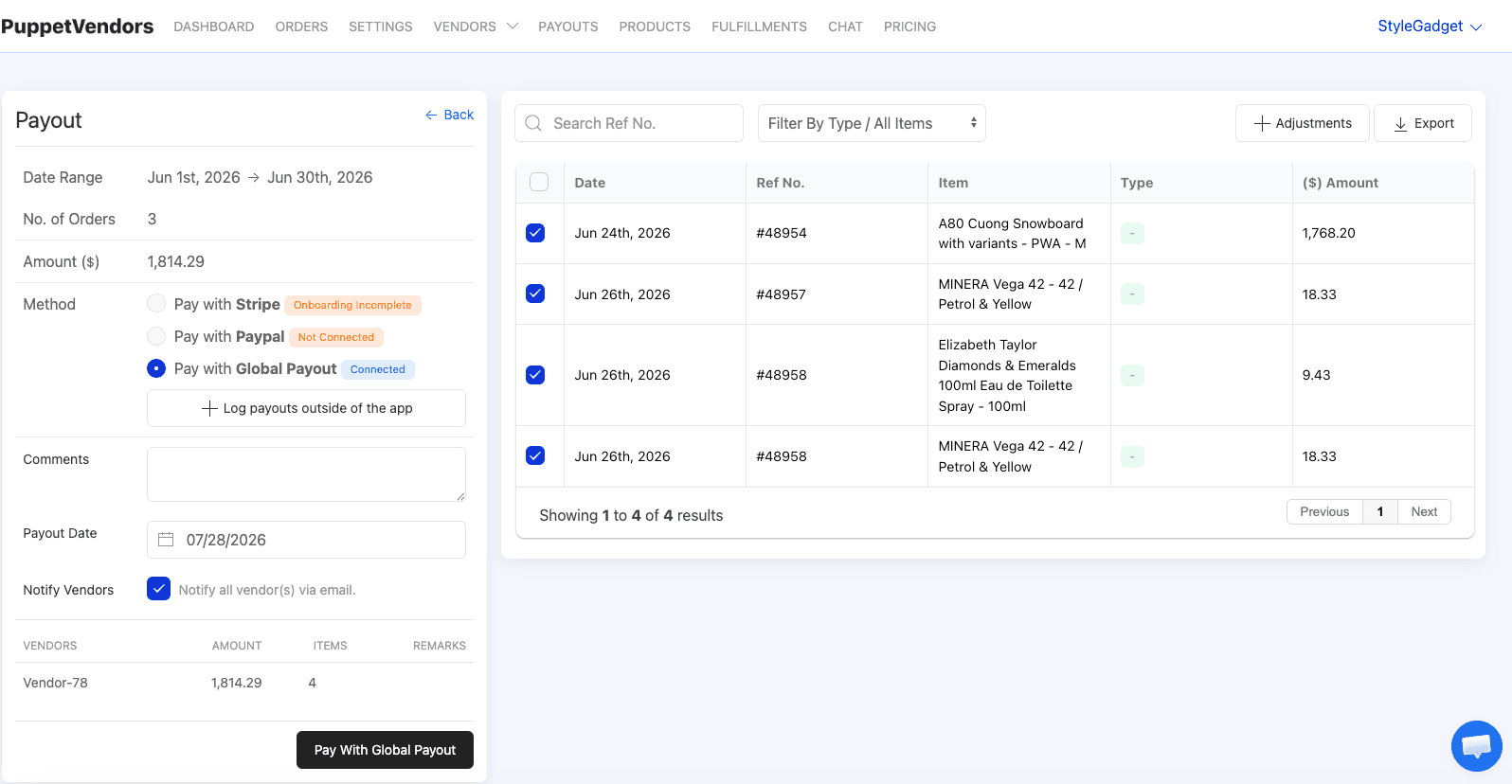Image resolution: width=1512 pixels, height=784 pixels.
Task: Disable Notify all vendors via email
Action: pyautogui.click(x=158, y=589)
